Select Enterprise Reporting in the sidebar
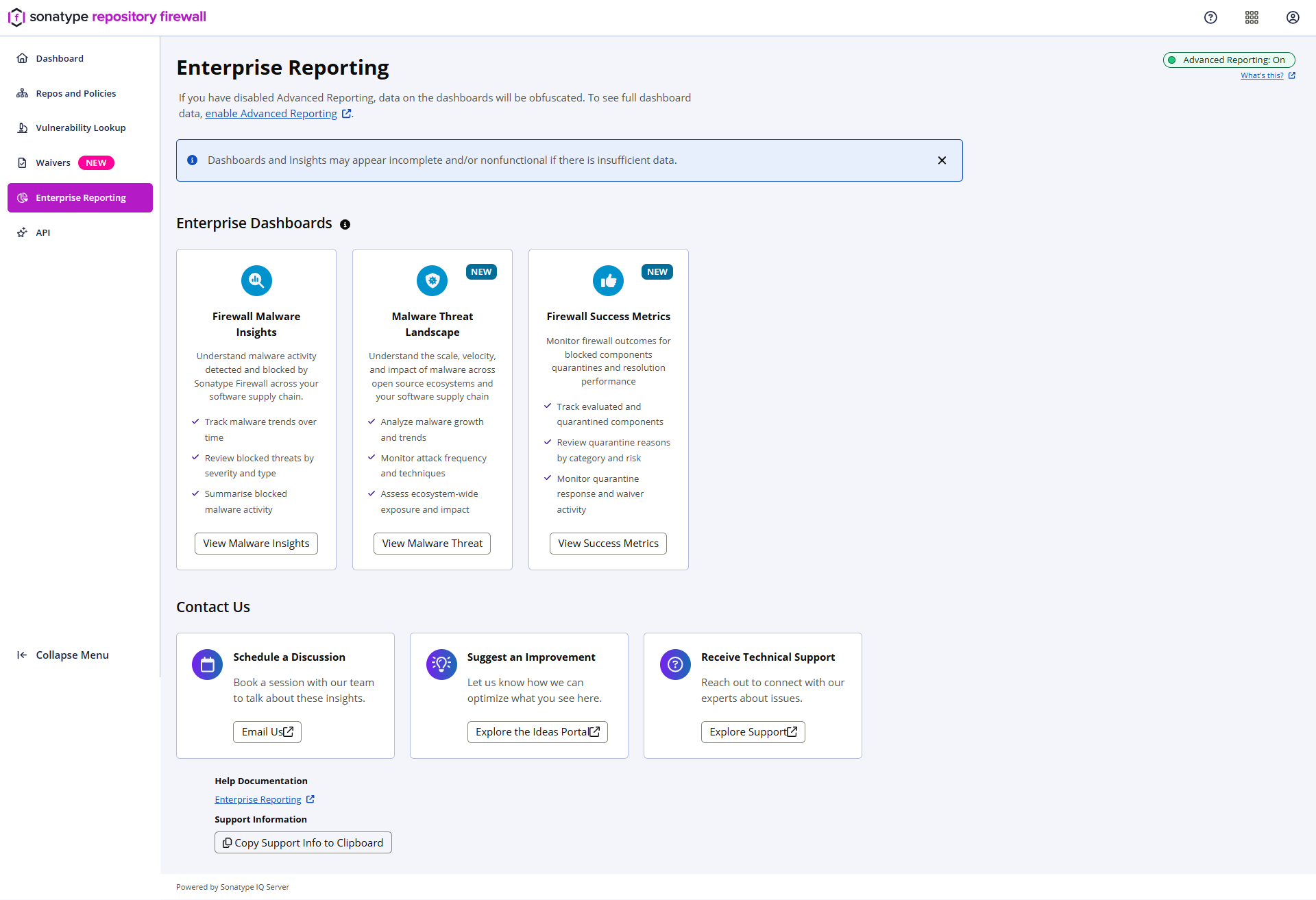The height and width of the screenshot is (900, 1316). point(80,197)
